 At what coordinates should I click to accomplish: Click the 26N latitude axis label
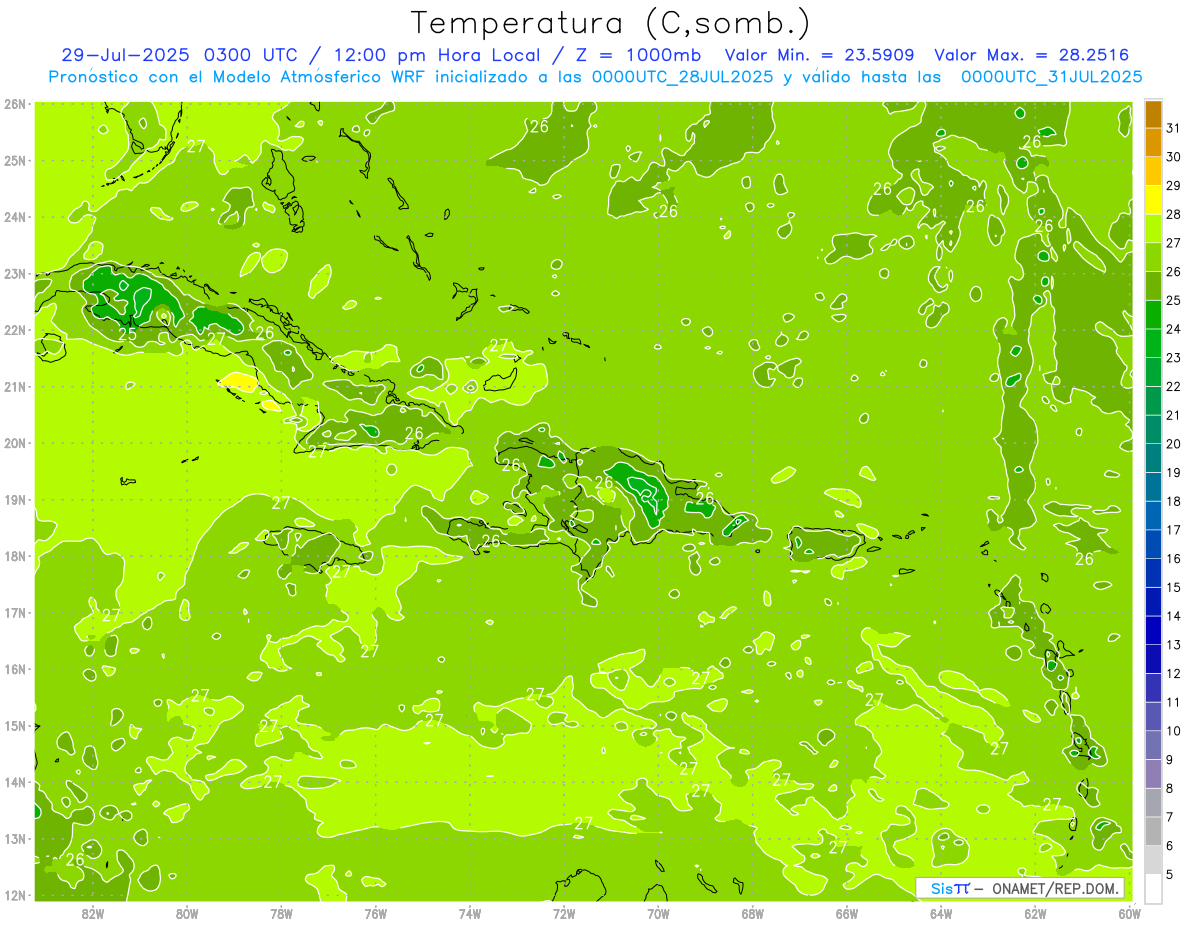14,104
